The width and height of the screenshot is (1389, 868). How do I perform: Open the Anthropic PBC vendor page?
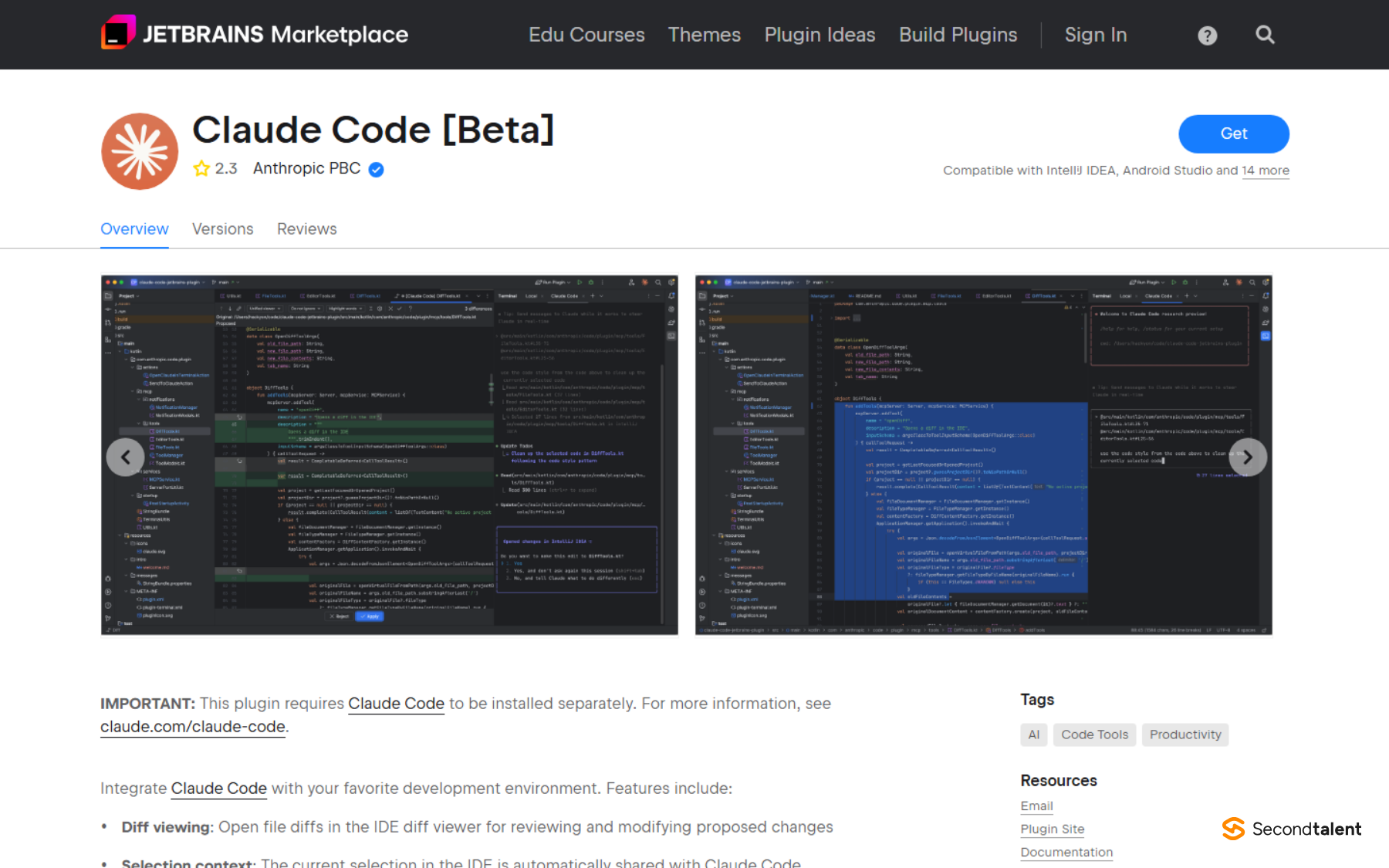click(306, 168)
